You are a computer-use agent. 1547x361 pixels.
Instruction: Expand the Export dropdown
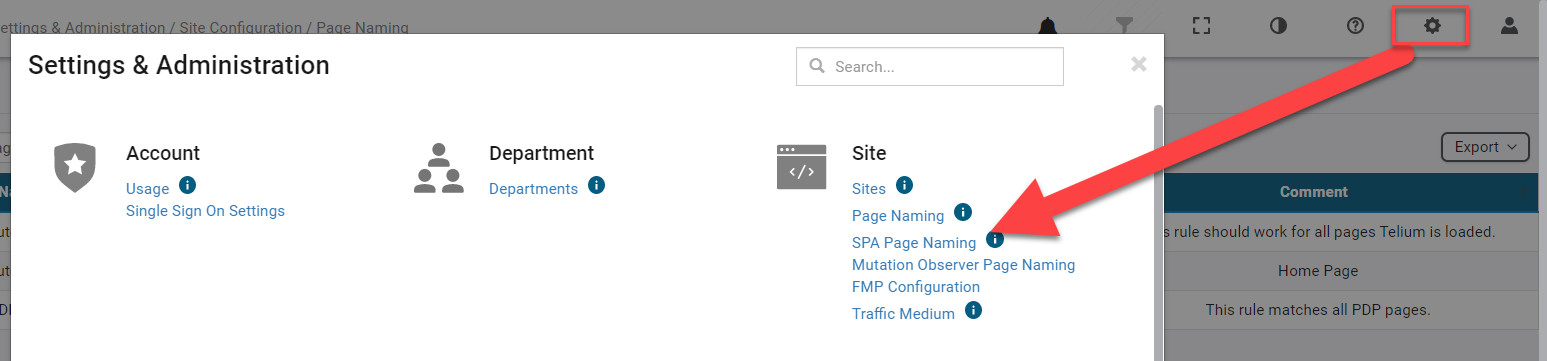1485,147
